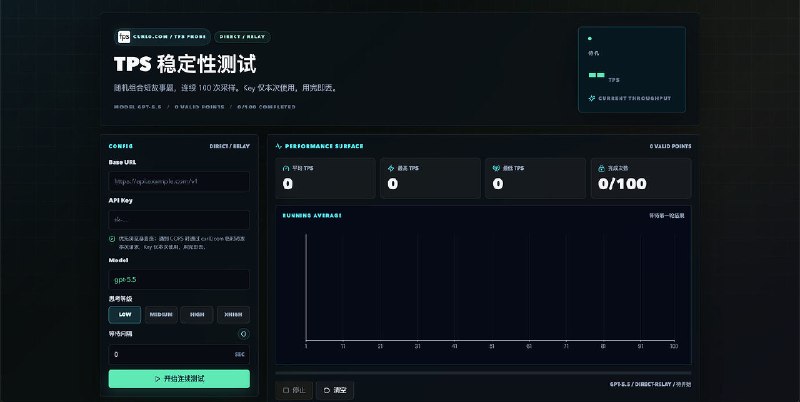Click the CONFIG panel heading
800x402 pixels.
click(x=121, y=146)
